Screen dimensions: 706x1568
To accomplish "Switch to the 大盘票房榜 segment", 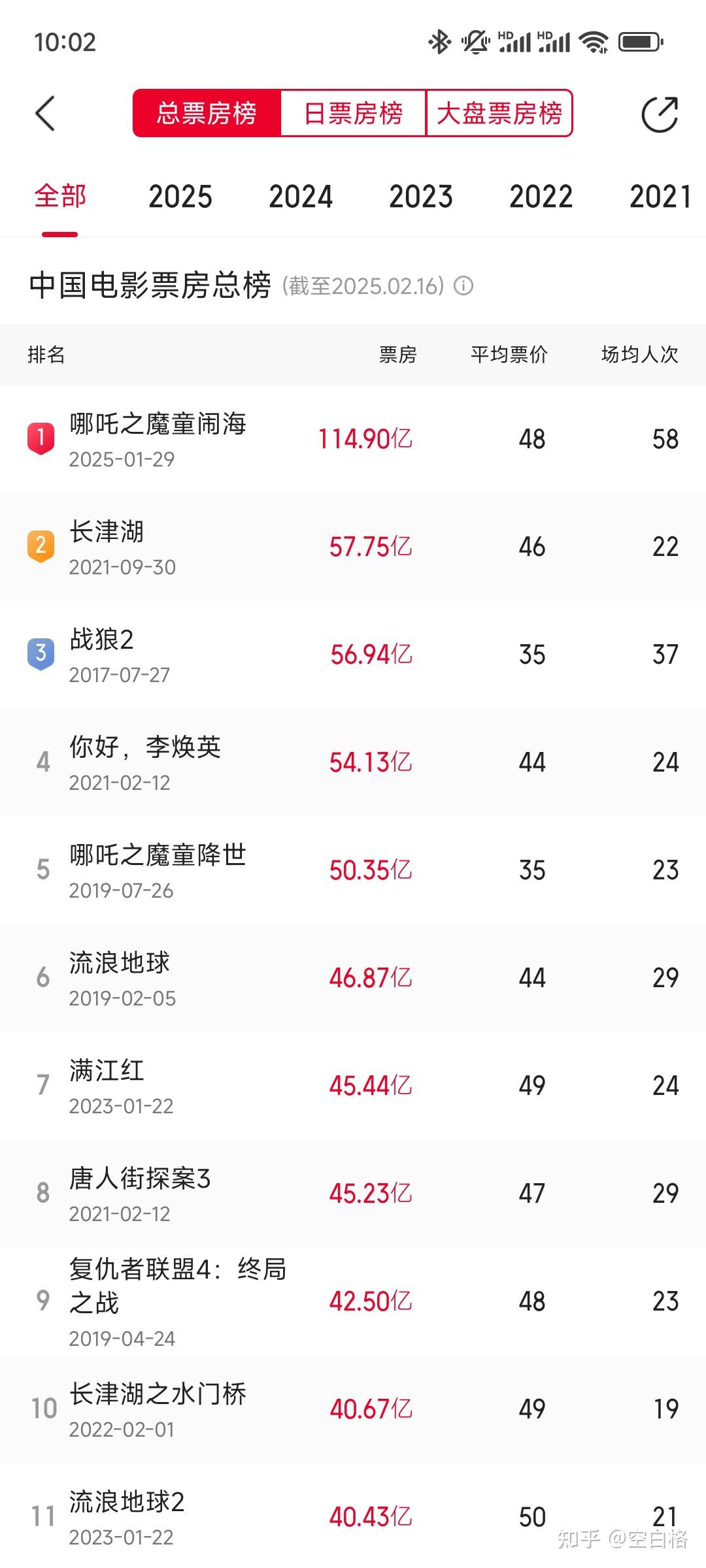I will pos(499,113).
